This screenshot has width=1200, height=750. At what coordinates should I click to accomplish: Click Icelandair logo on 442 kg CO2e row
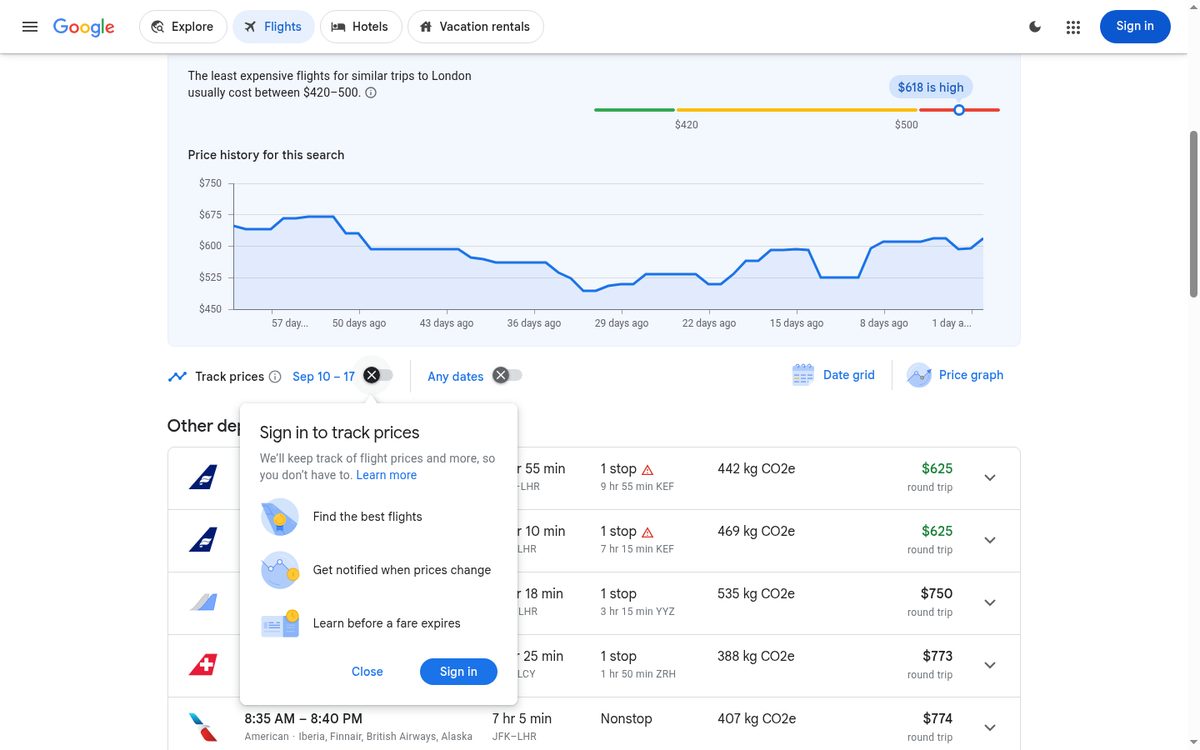pos(203,478)
